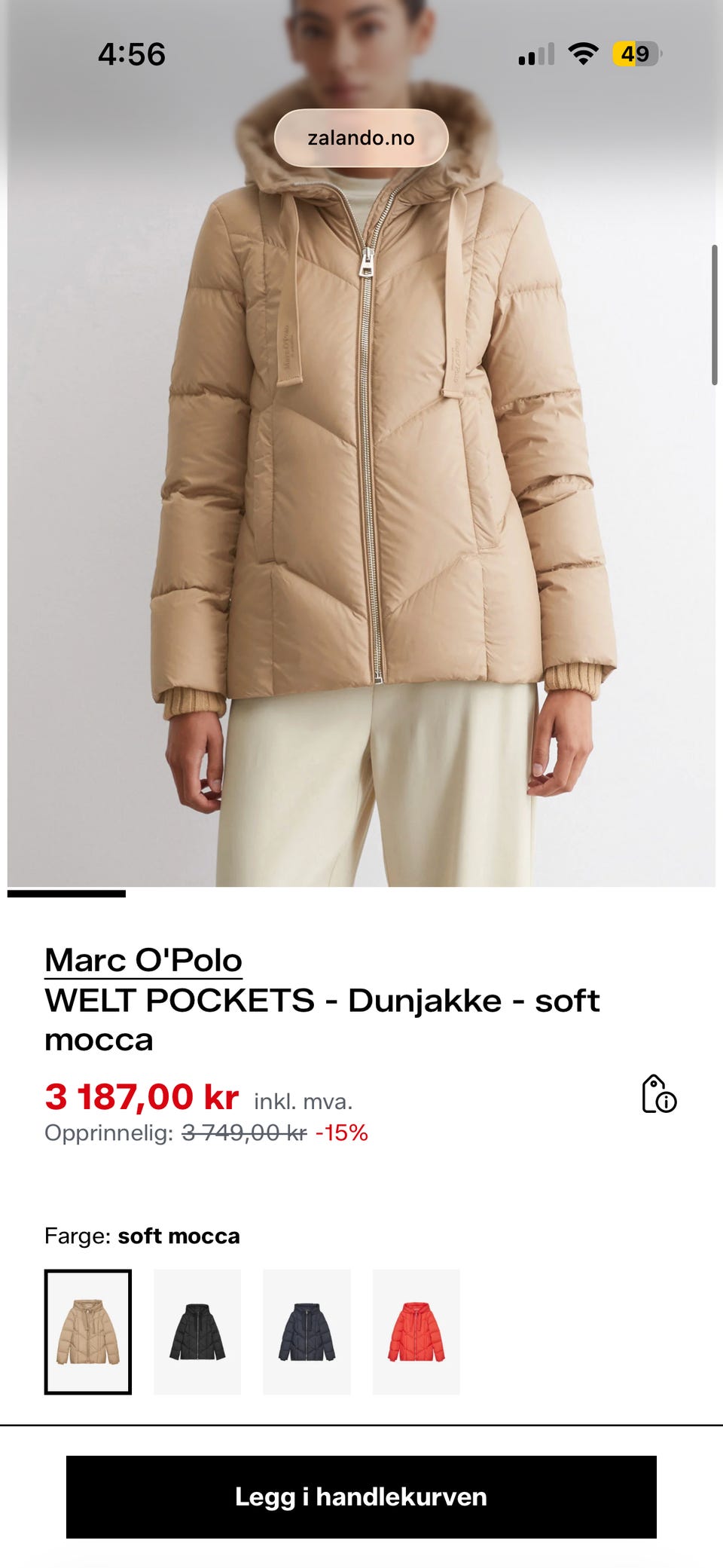Tap the cellular signal bars icon
The width and height of the screenshot is (723, 1568).
[536, 54]
